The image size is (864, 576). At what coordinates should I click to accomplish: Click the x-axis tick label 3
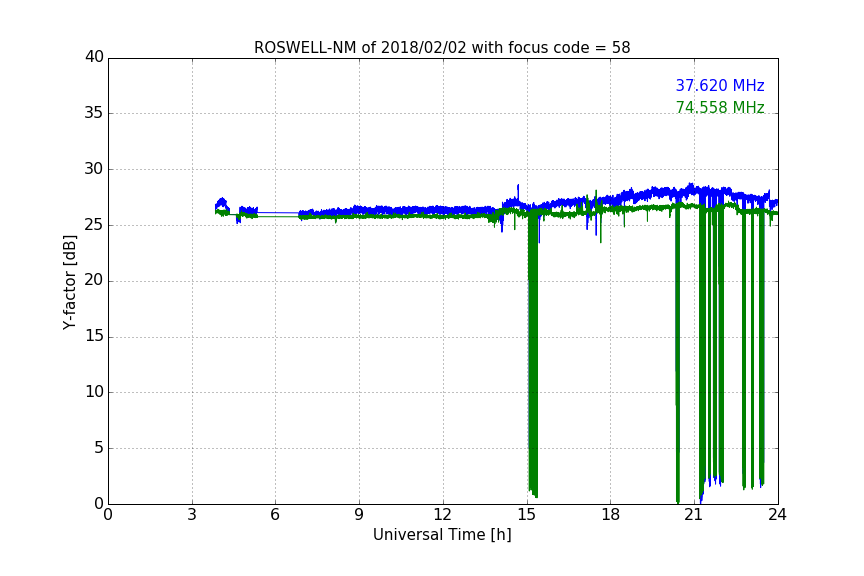point(192,515)
